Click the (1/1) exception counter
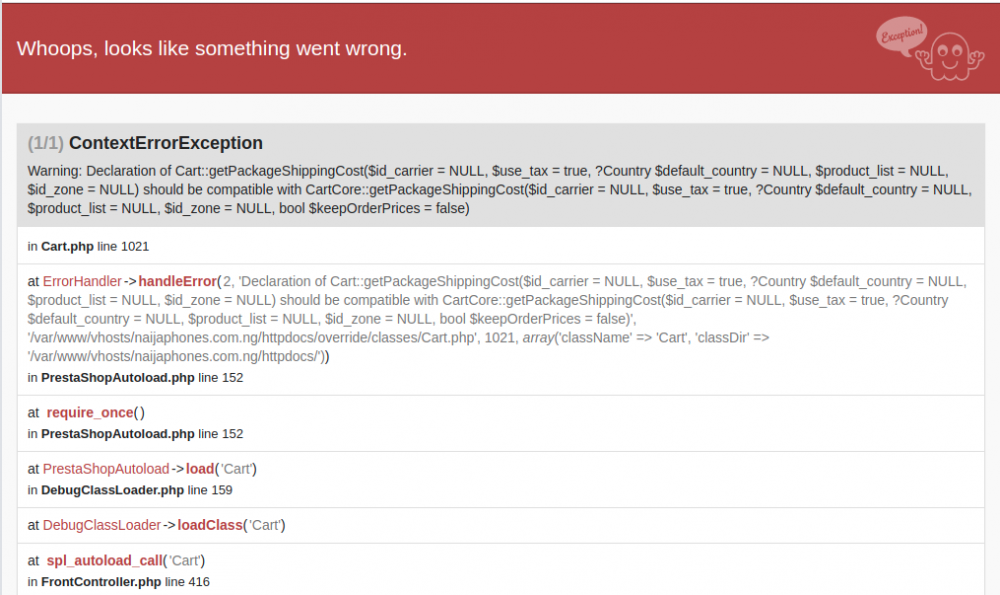Image resolution: width=1000 pixels, height=595 pixels. tap(46, 143)
